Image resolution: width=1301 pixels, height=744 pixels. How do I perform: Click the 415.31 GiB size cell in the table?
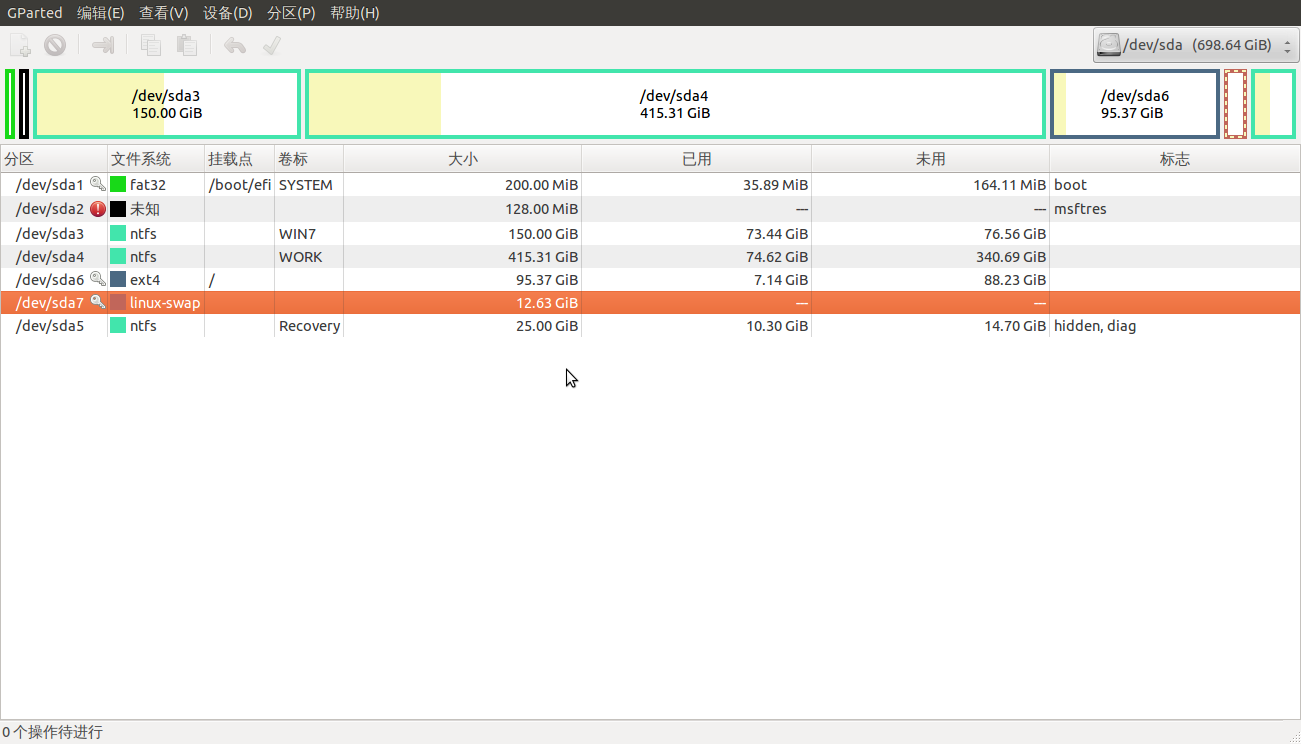542,257
